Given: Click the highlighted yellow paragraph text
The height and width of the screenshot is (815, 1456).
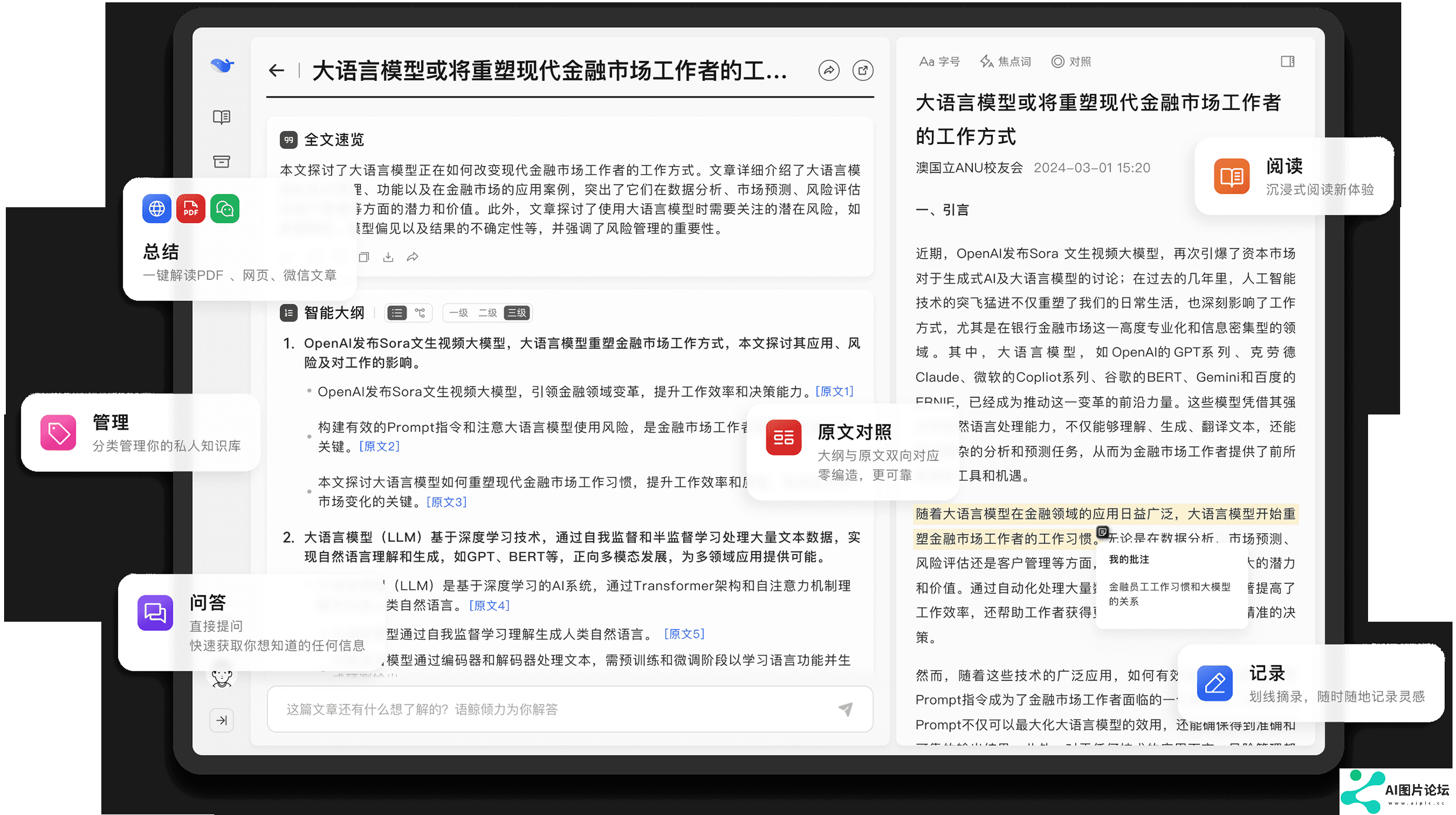Looking at the screenshot, I should click(x=1105, y=526).
